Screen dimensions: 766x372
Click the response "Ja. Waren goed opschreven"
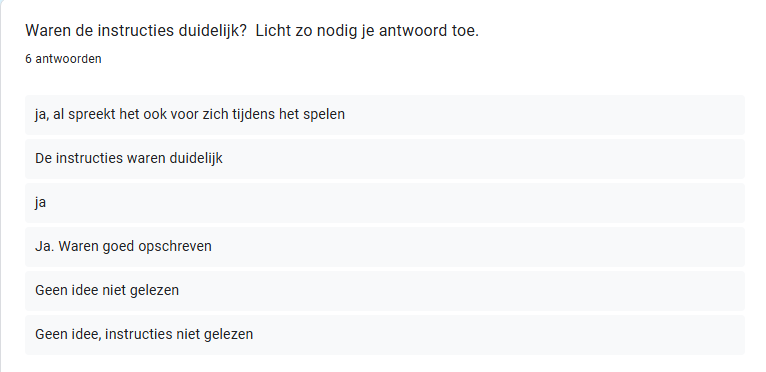click(x=385, y=246)
